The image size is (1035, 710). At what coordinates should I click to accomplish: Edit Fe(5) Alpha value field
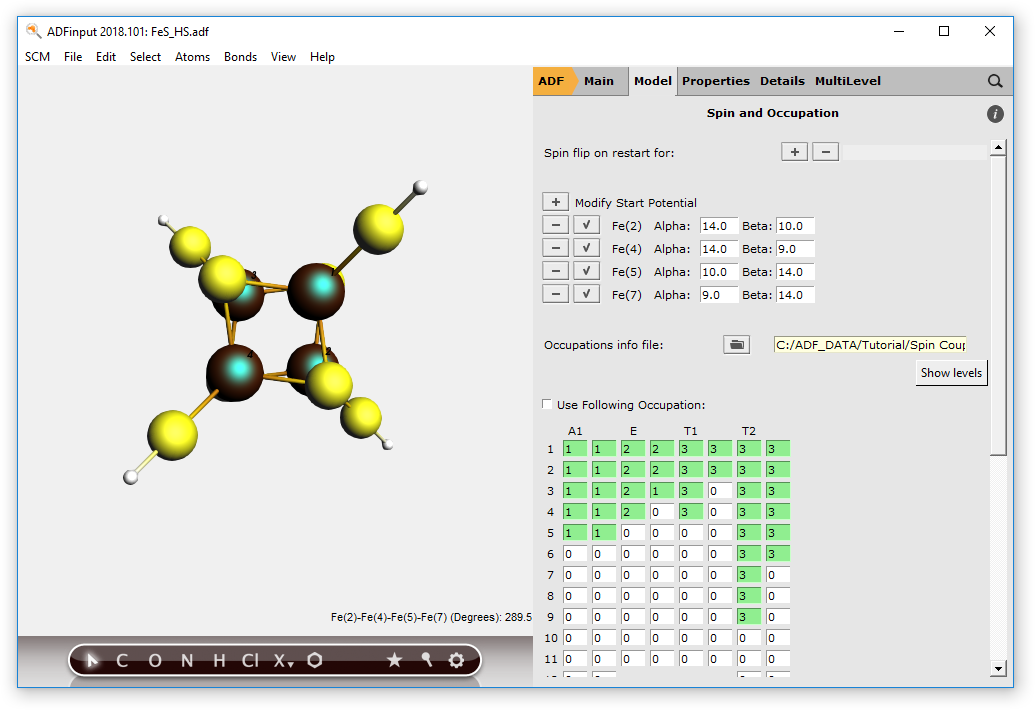tap(718, 272)
